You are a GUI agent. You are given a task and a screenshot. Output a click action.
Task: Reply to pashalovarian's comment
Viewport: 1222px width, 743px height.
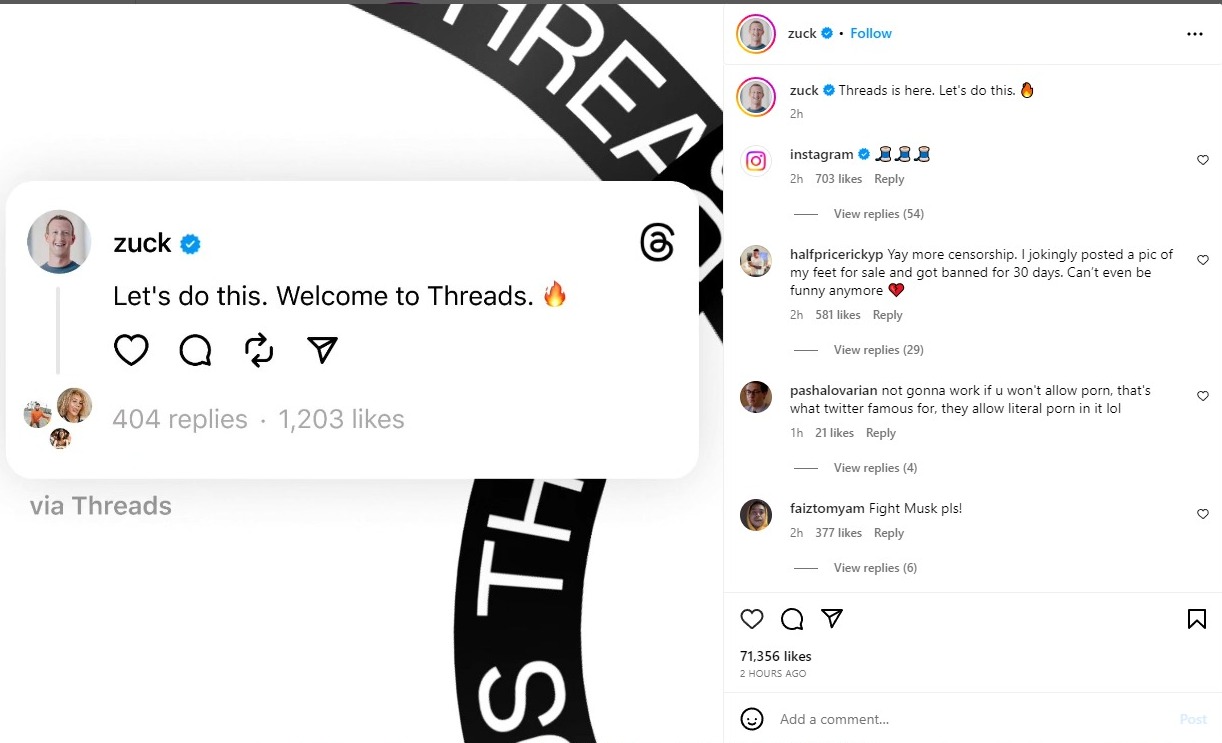click(x=881, y=433)
